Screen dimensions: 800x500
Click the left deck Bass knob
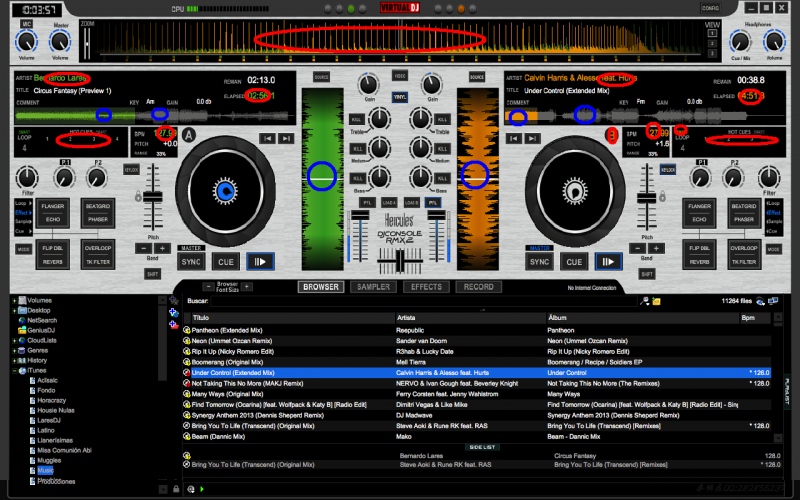click(x=379, y=177)
